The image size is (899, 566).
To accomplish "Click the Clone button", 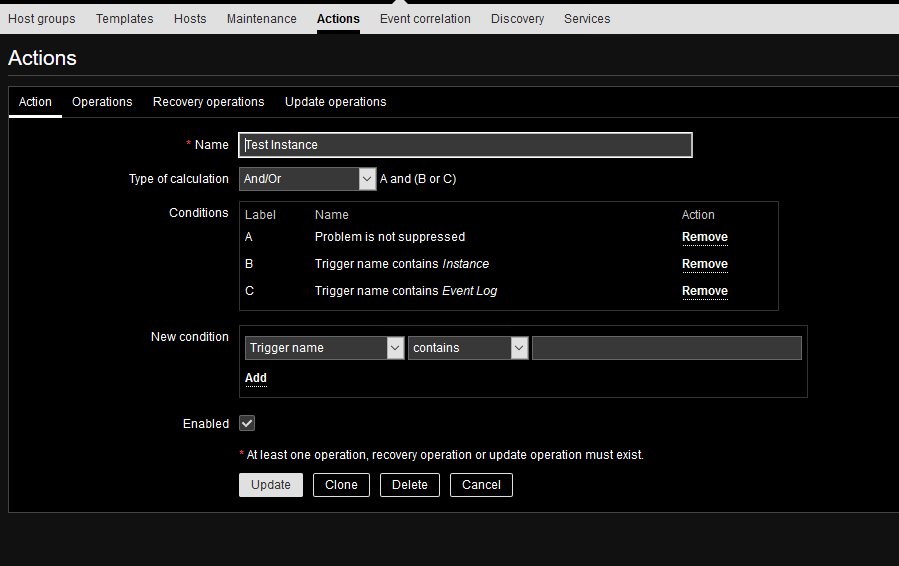I will (x=341, y=485).
